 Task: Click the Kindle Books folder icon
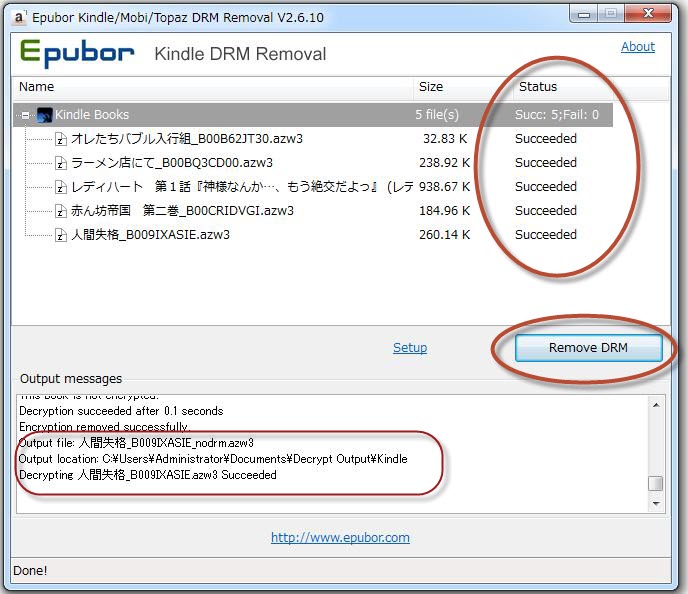tap(44, 115)
